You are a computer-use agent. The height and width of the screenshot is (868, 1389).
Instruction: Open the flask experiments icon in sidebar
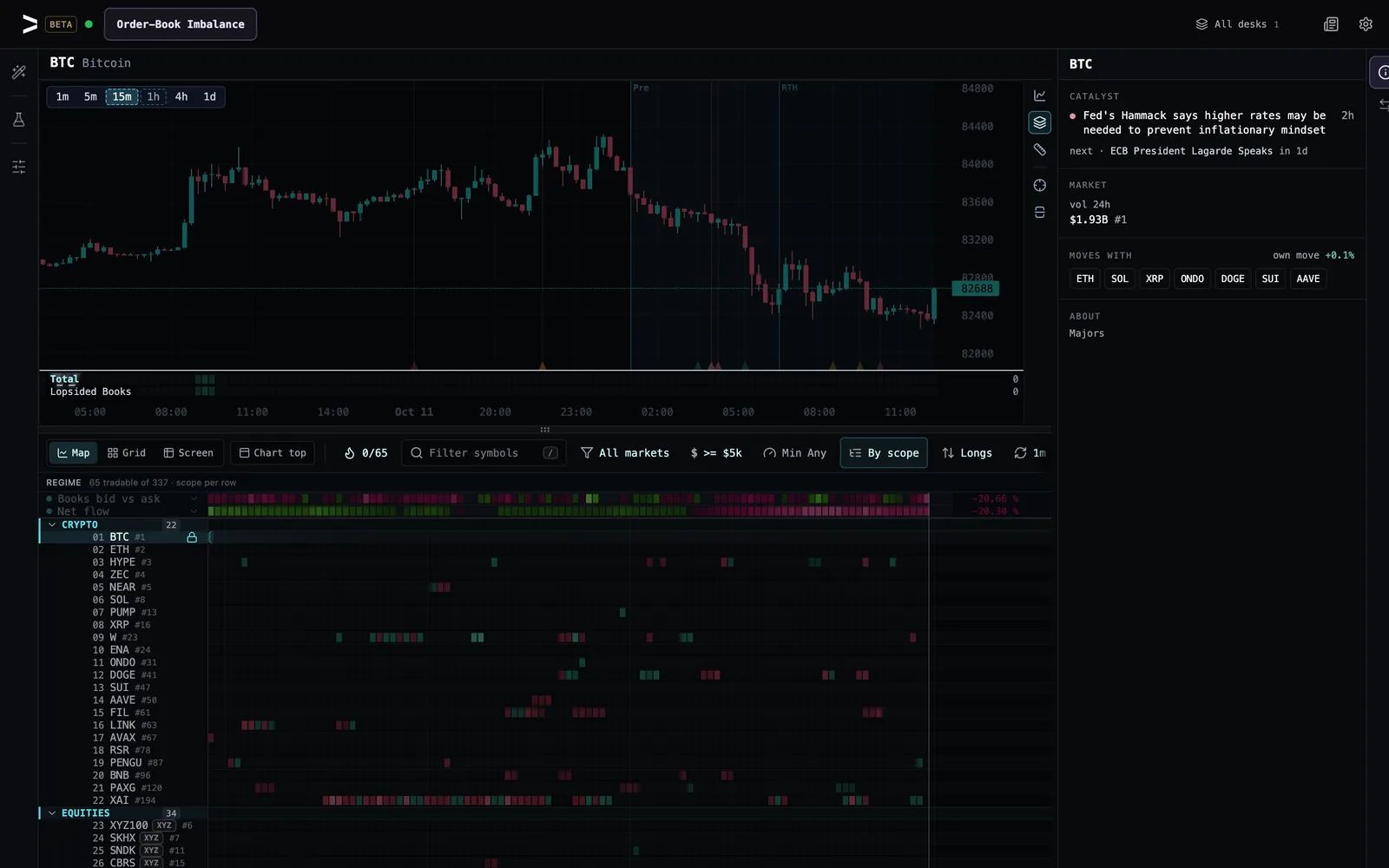[x=19, y=120]
